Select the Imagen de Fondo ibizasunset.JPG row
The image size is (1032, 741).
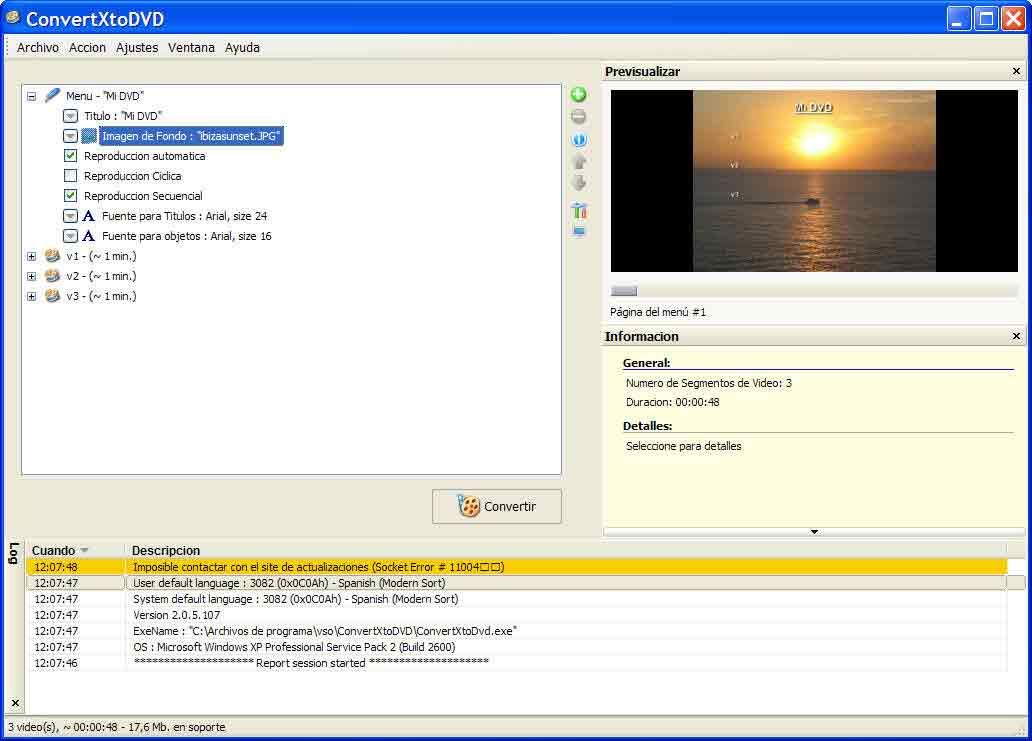(191, 136)
